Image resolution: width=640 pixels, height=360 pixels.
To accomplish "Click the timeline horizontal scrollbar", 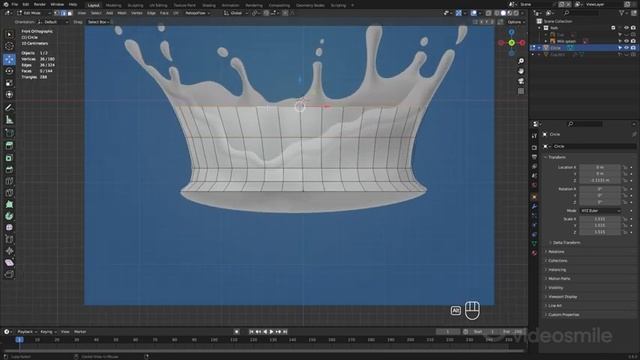I will tap(263, 351).
